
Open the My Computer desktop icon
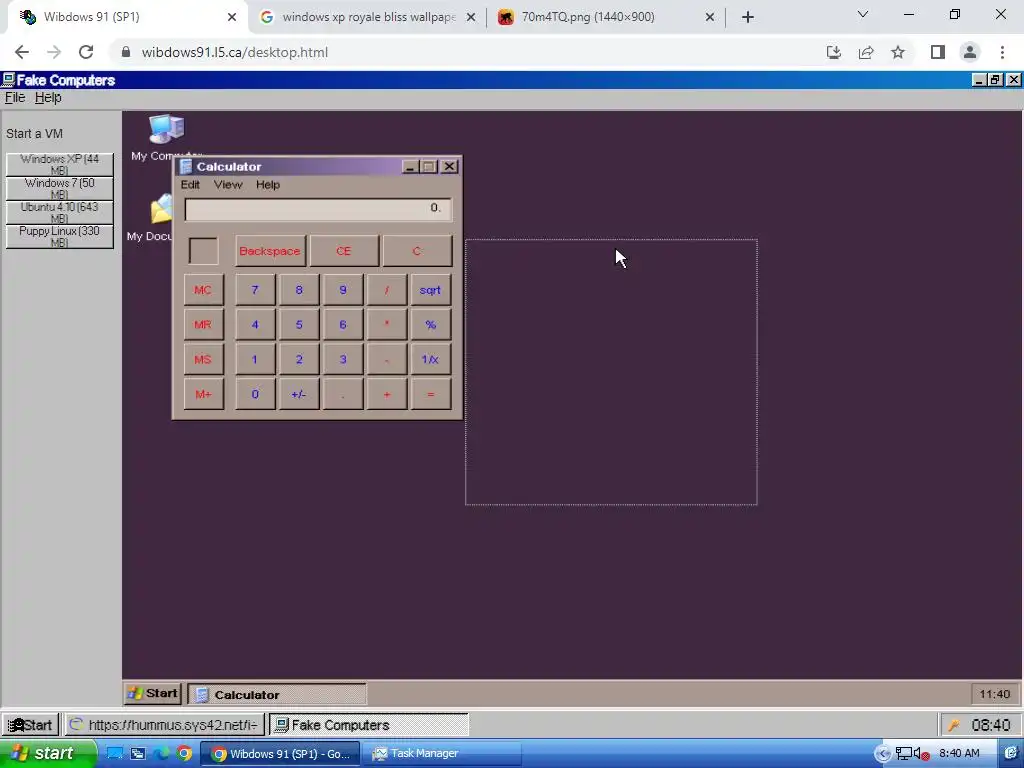(166, 129)
